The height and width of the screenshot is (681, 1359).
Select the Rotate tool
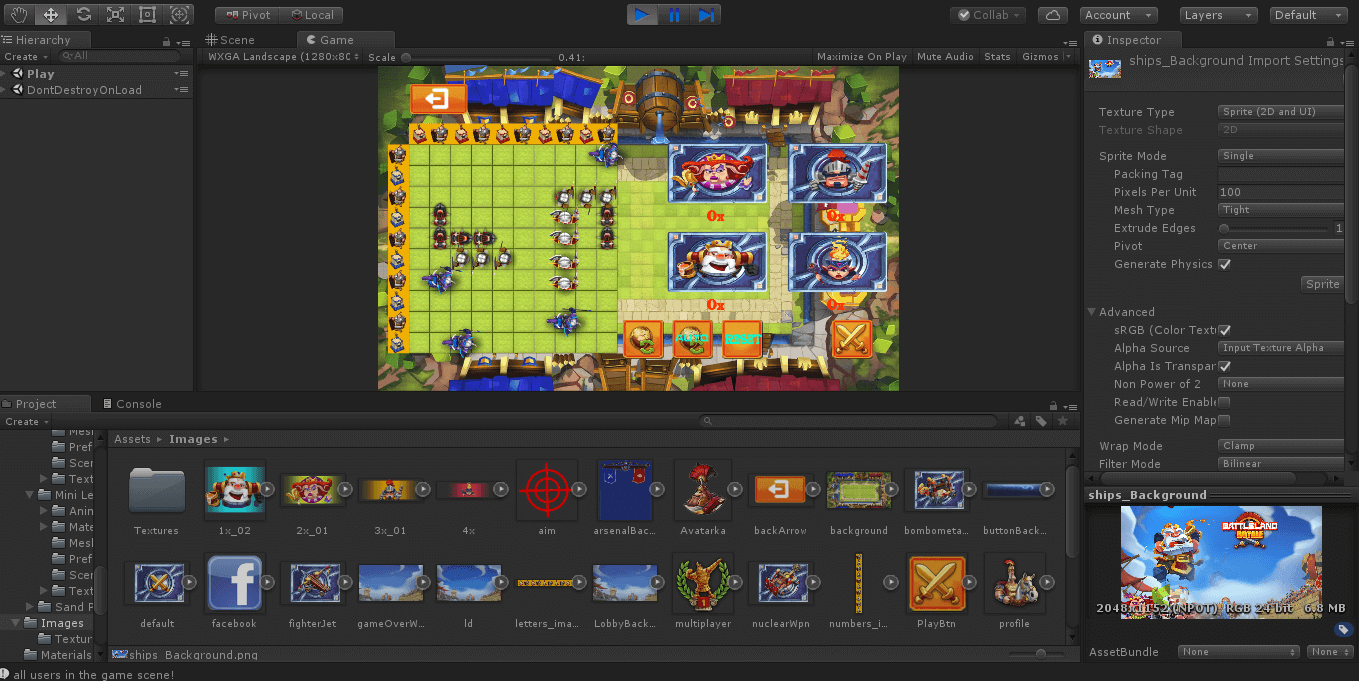pyautogui.click(x=84, y=15)
